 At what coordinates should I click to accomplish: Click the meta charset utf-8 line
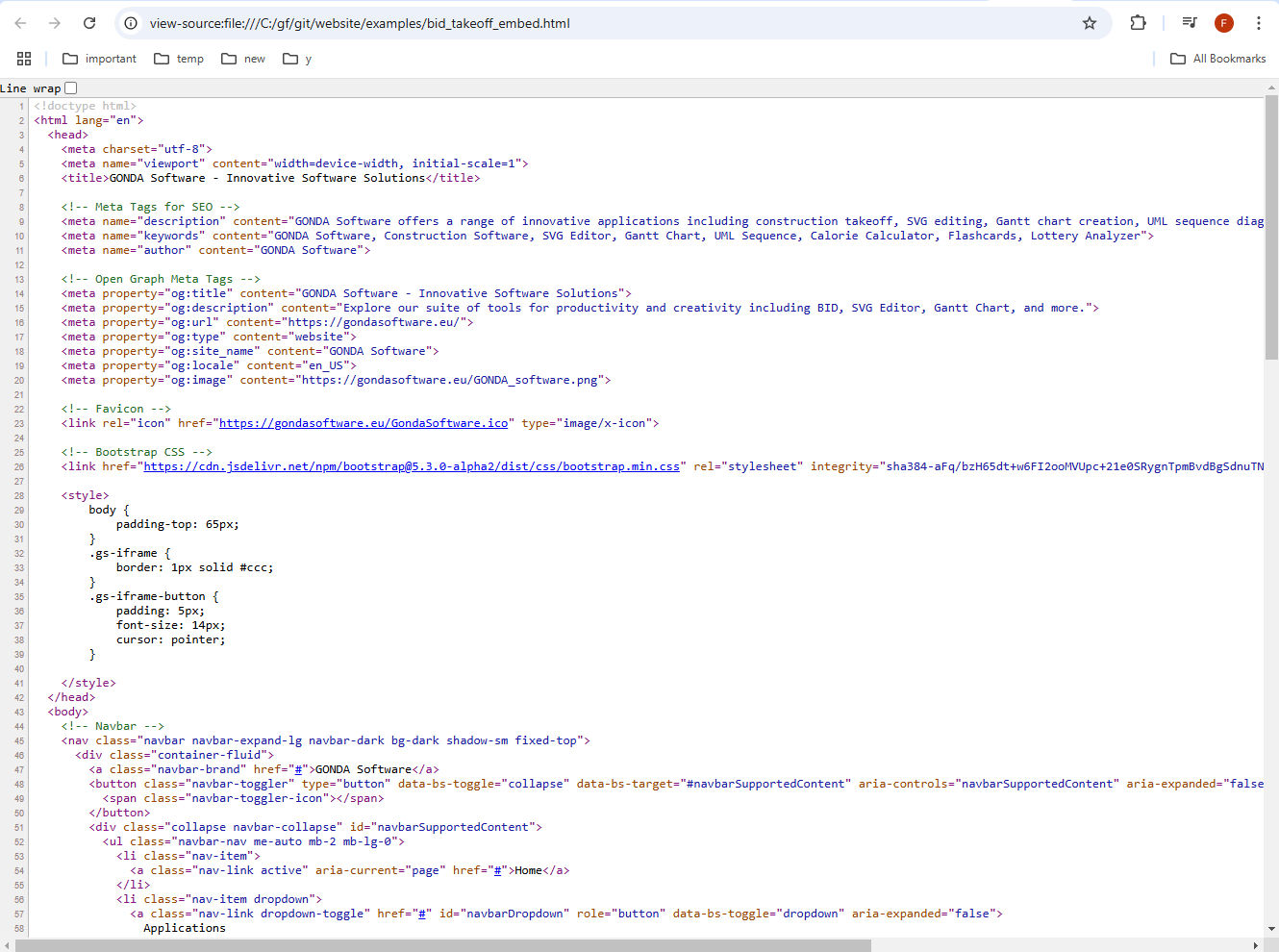[137, 149]
